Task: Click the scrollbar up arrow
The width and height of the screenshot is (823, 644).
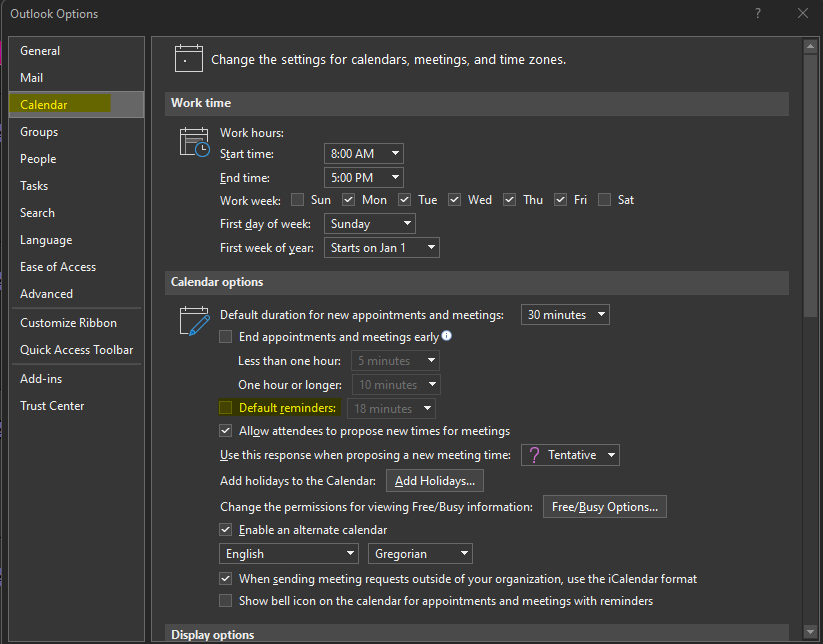Action: pos(810,47)
